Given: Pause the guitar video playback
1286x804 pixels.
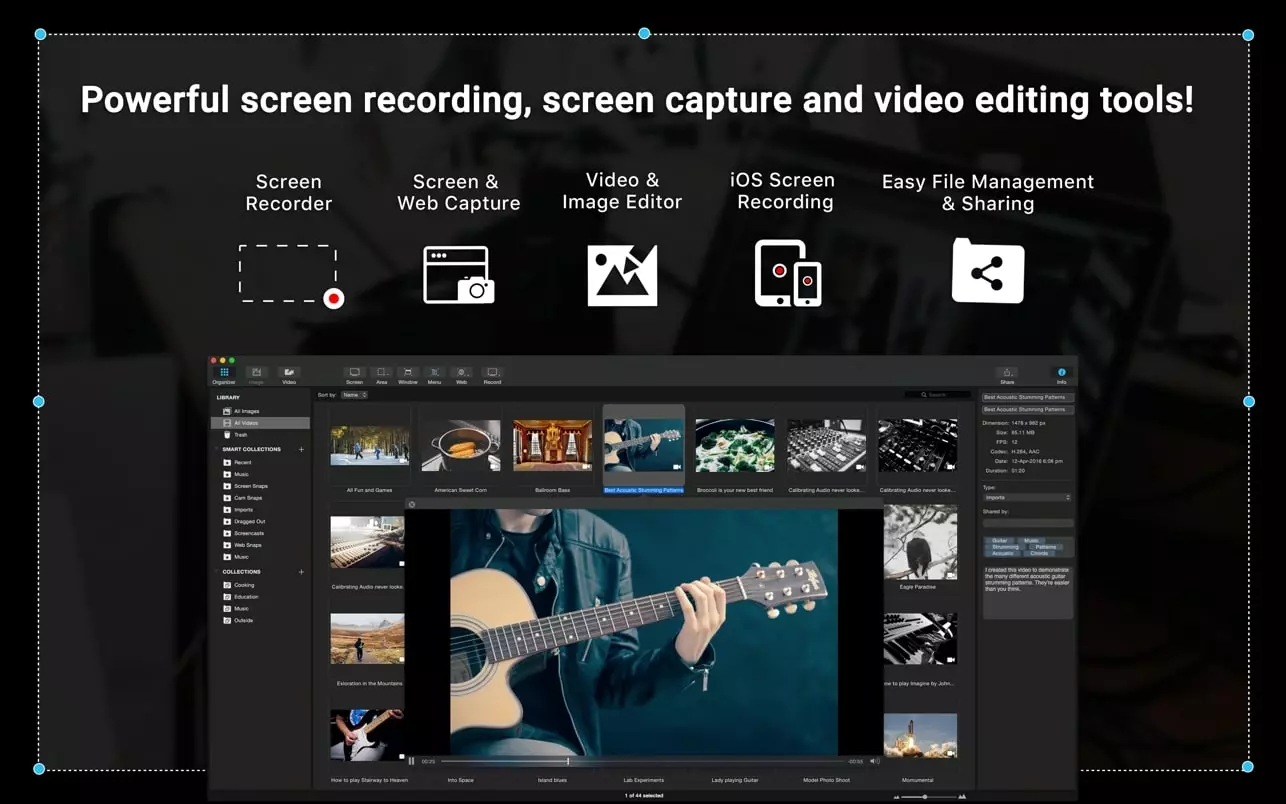Looking at the screenshot, I should (x=411, y=761).
